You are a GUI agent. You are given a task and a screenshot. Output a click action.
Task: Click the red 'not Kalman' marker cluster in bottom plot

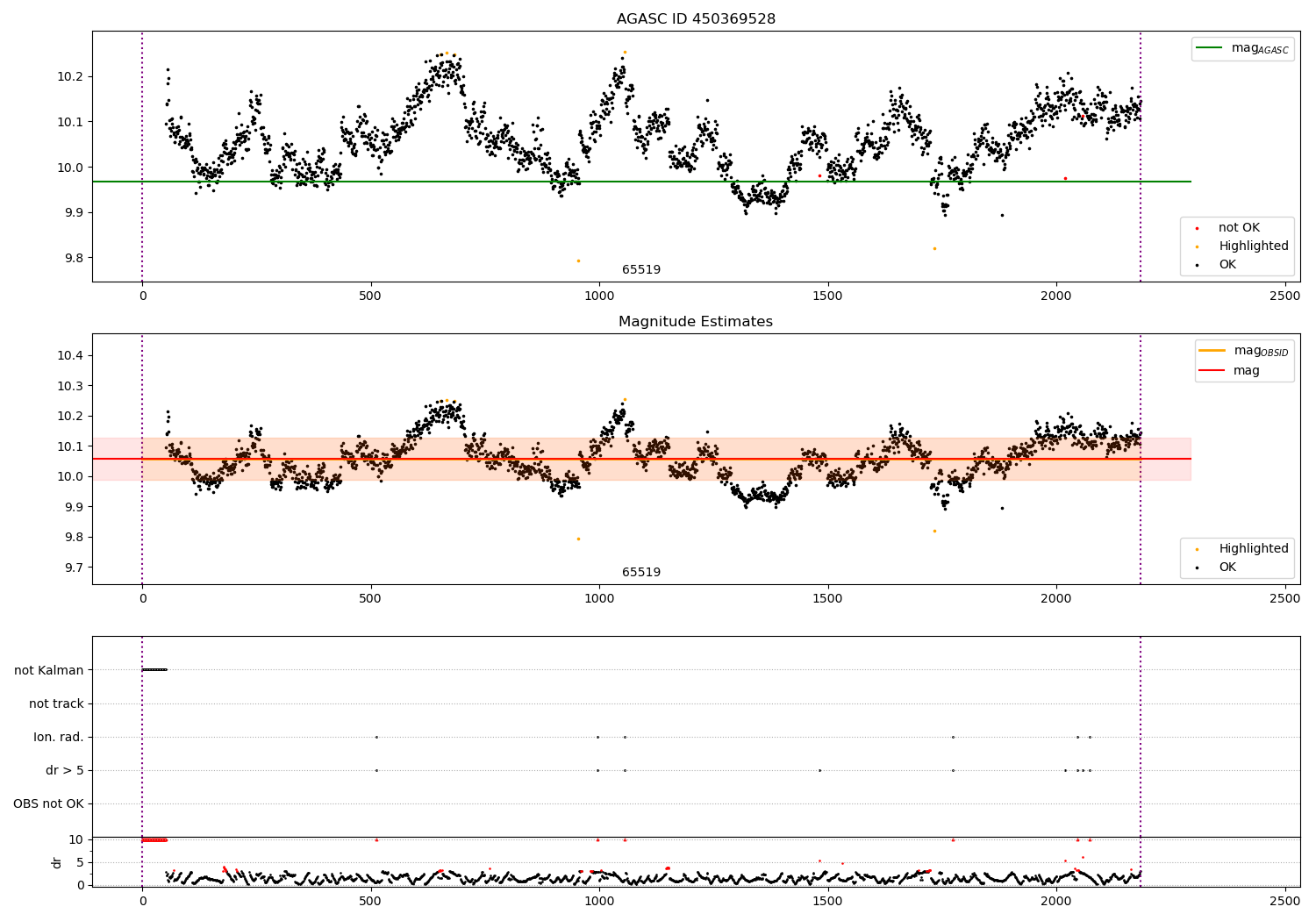tap(154, 839)
